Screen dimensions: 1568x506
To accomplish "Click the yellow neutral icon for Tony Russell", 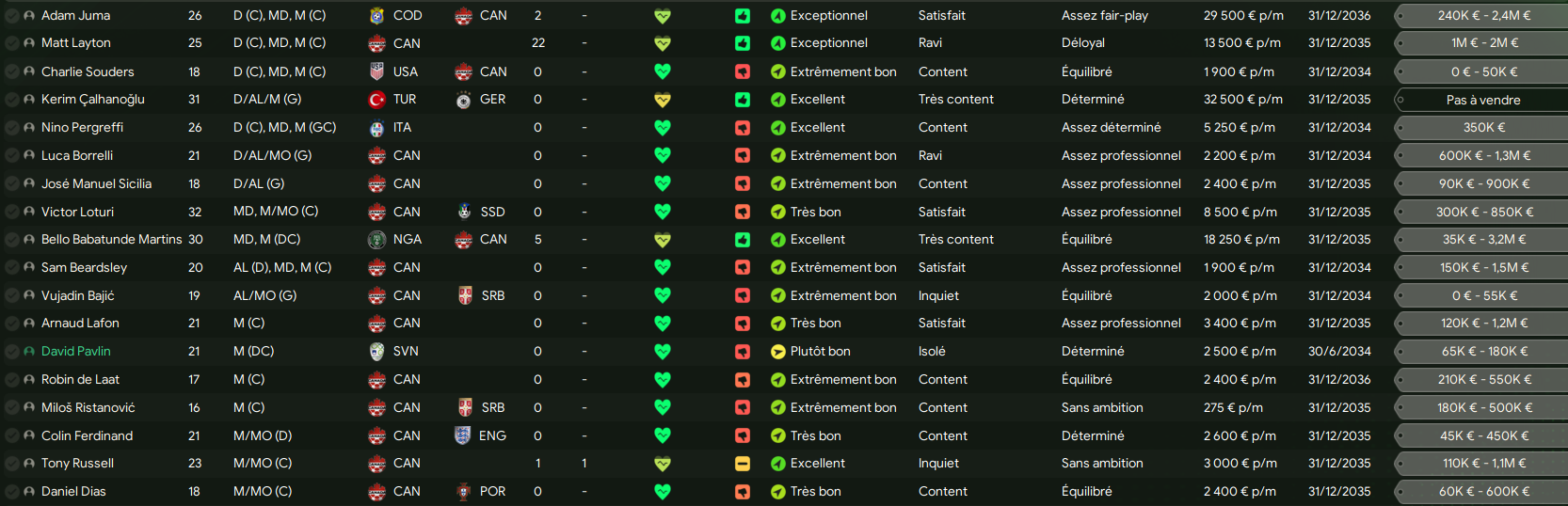I will click(x=743, y=464).
